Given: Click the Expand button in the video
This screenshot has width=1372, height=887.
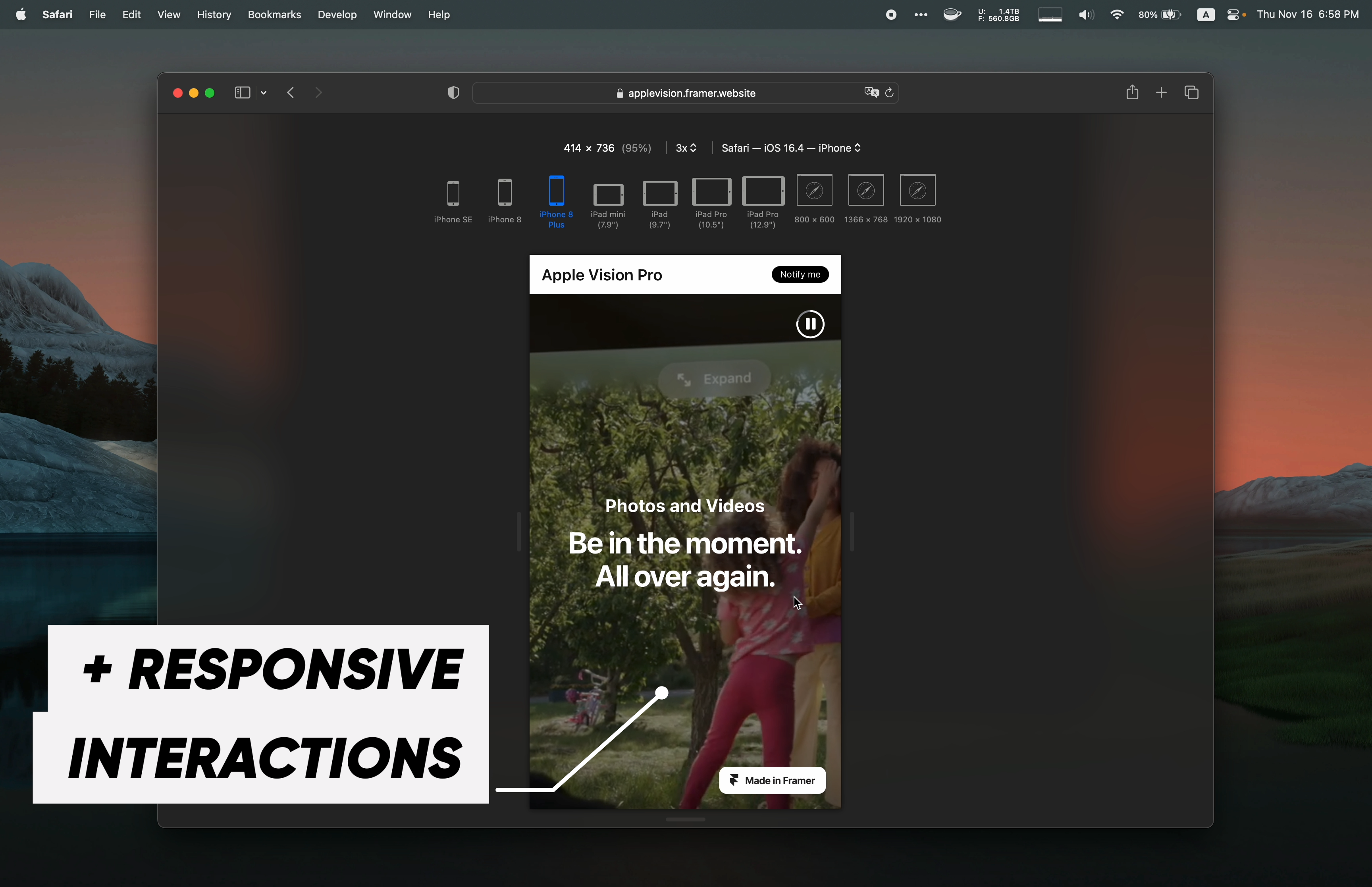Looking at the screenshot, I should tap(714, 378).
